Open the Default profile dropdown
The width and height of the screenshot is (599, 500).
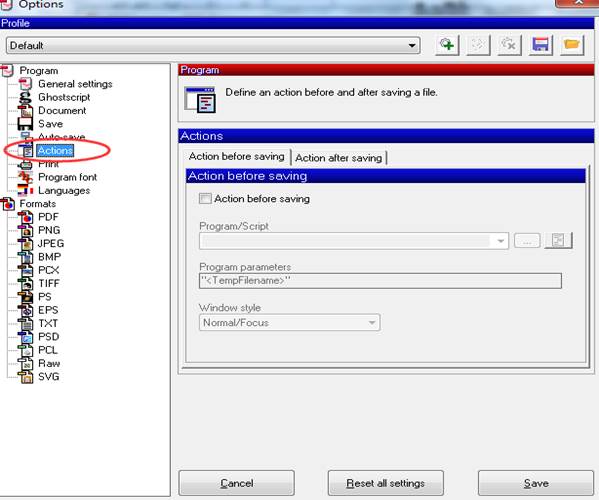pos(213,46)
